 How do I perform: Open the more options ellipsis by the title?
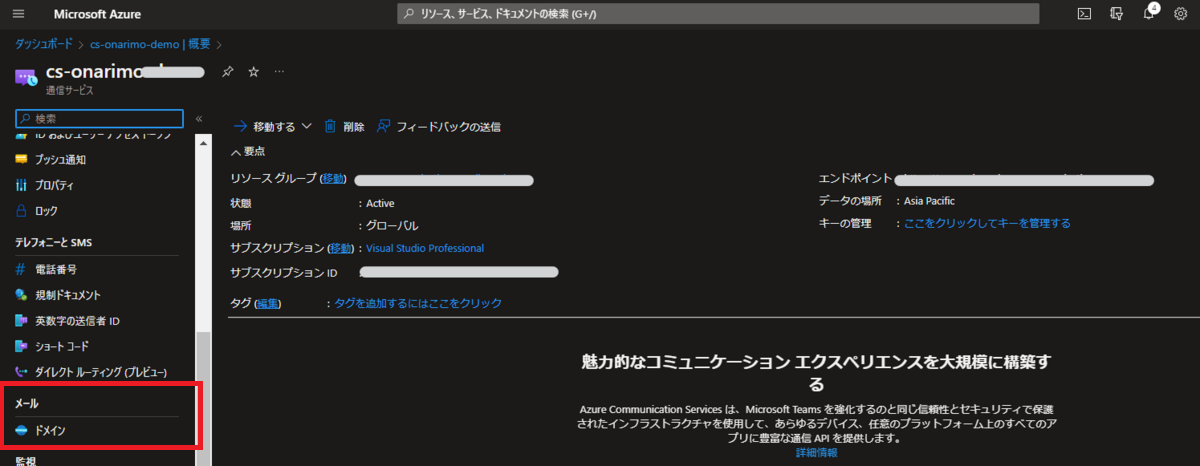tap(279, 72)
